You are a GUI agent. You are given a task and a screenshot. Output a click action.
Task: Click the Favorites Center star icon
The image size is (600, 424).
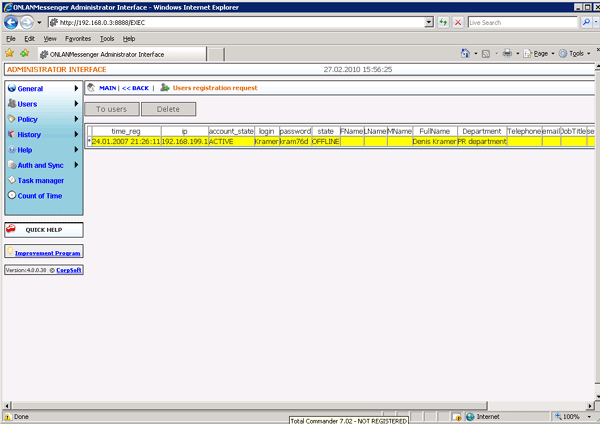tap(10, 53)
